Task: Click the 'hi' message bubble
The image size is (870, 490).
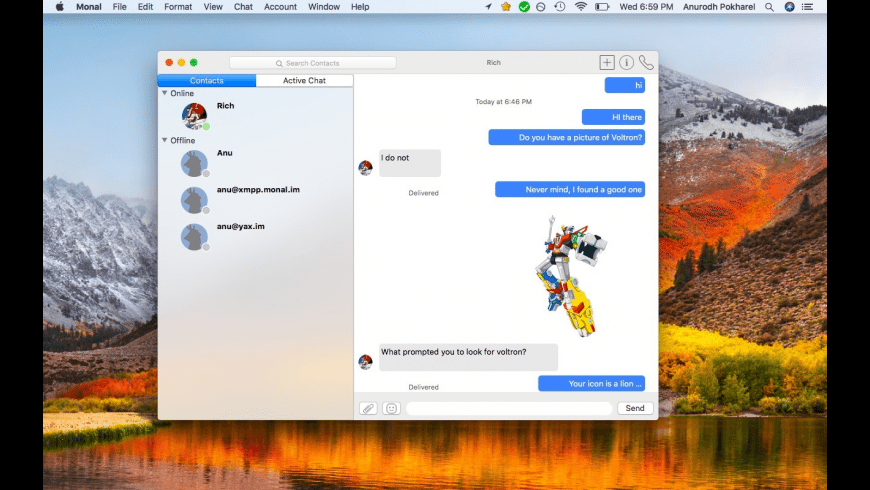Action: (x=625, y=85)
